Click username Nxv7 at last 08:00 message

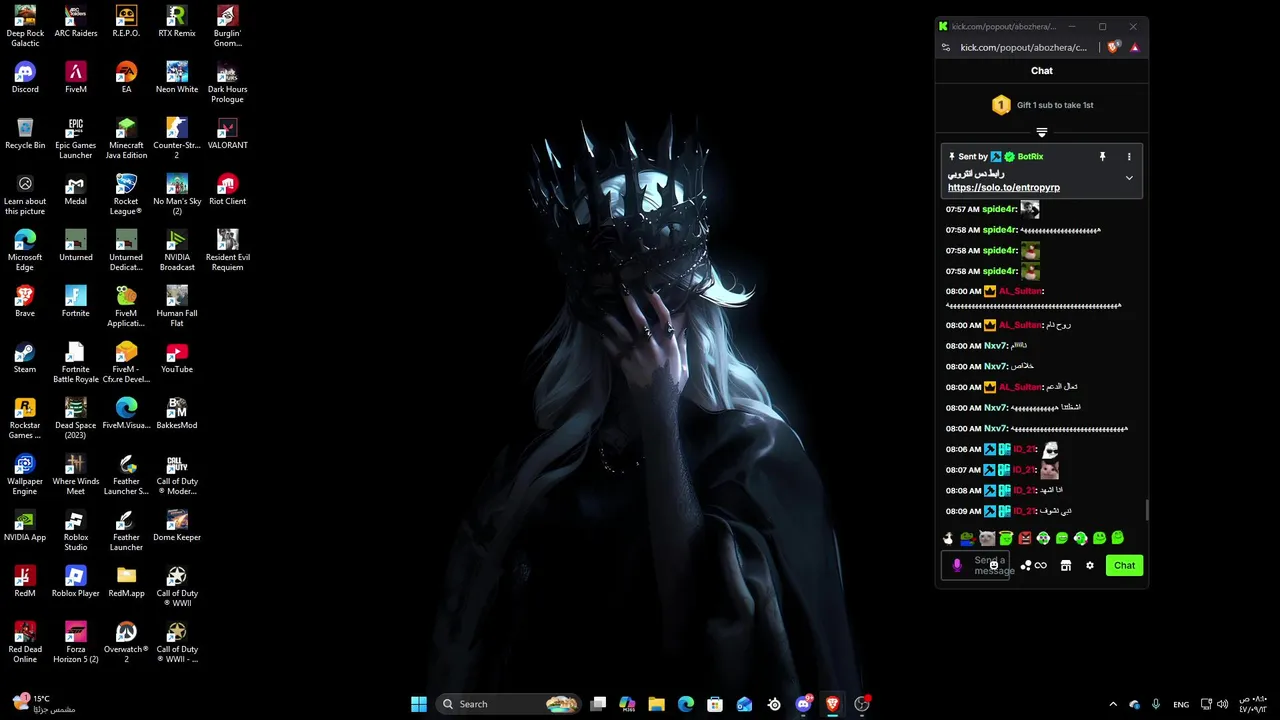click(x=996, y=429)
